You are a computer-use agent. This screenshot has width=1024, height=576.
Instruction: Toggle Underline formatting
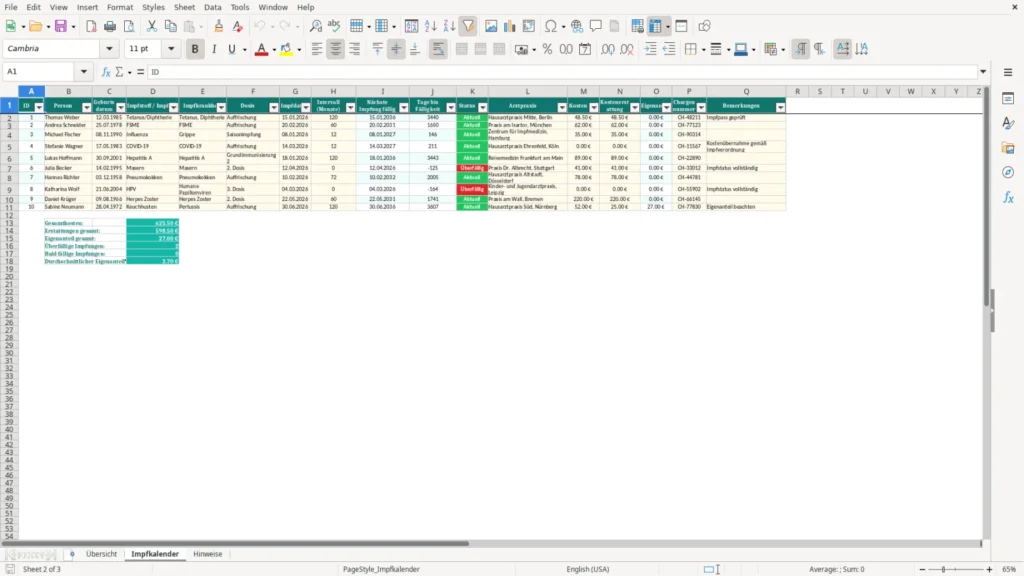point(232,49)
